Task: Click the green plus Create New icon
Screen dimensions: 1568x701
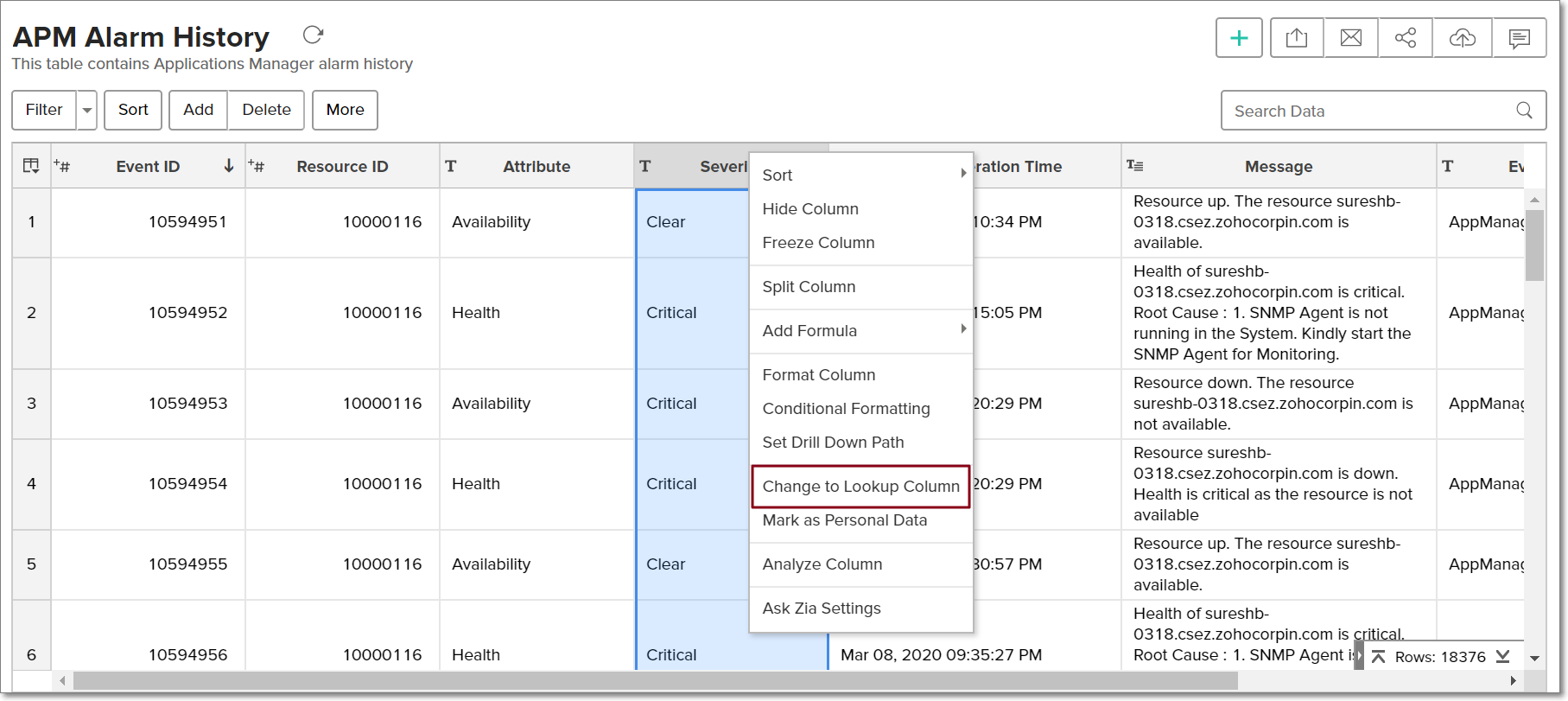Action: (x=1239, y=38)
